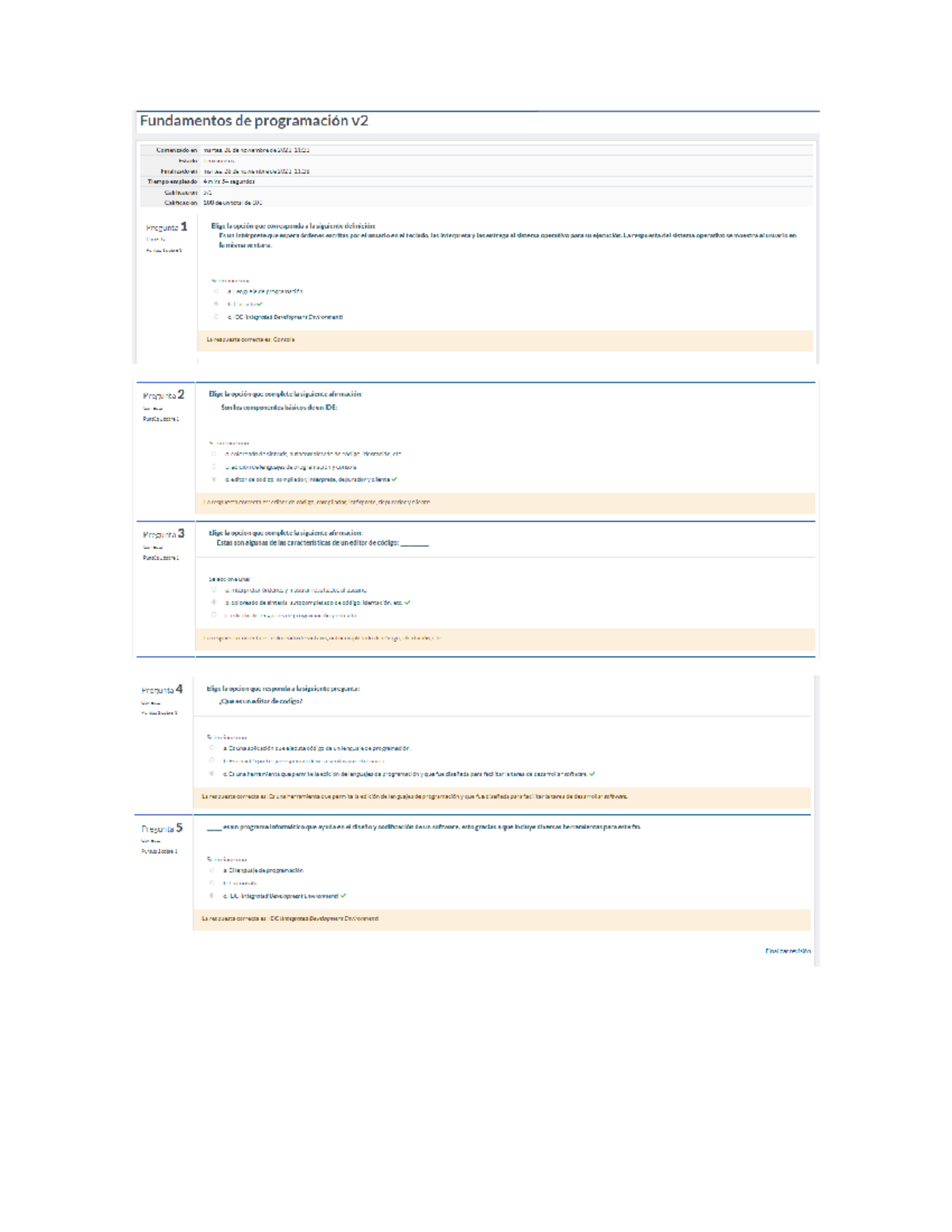This screenshot has height=1232, width=952.
Task: Click green checkmark in Pregunta 2
Action: click(394, 479)
